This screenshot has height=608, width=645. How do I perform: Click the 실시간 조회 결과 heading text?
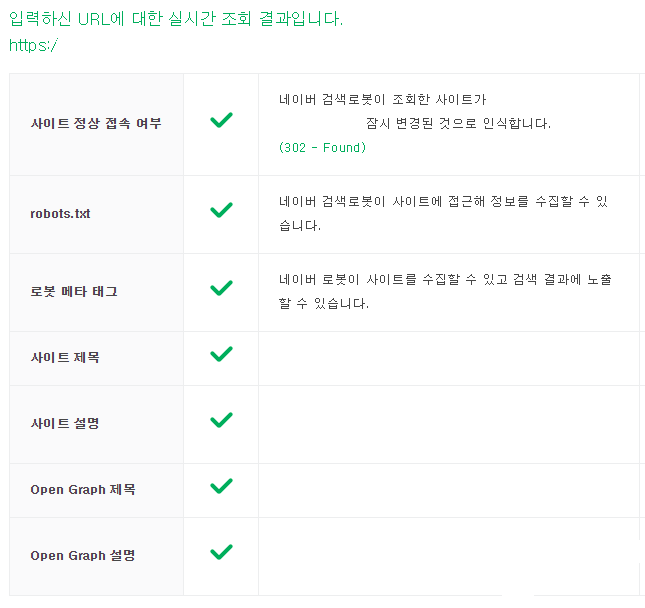(175, 19)
